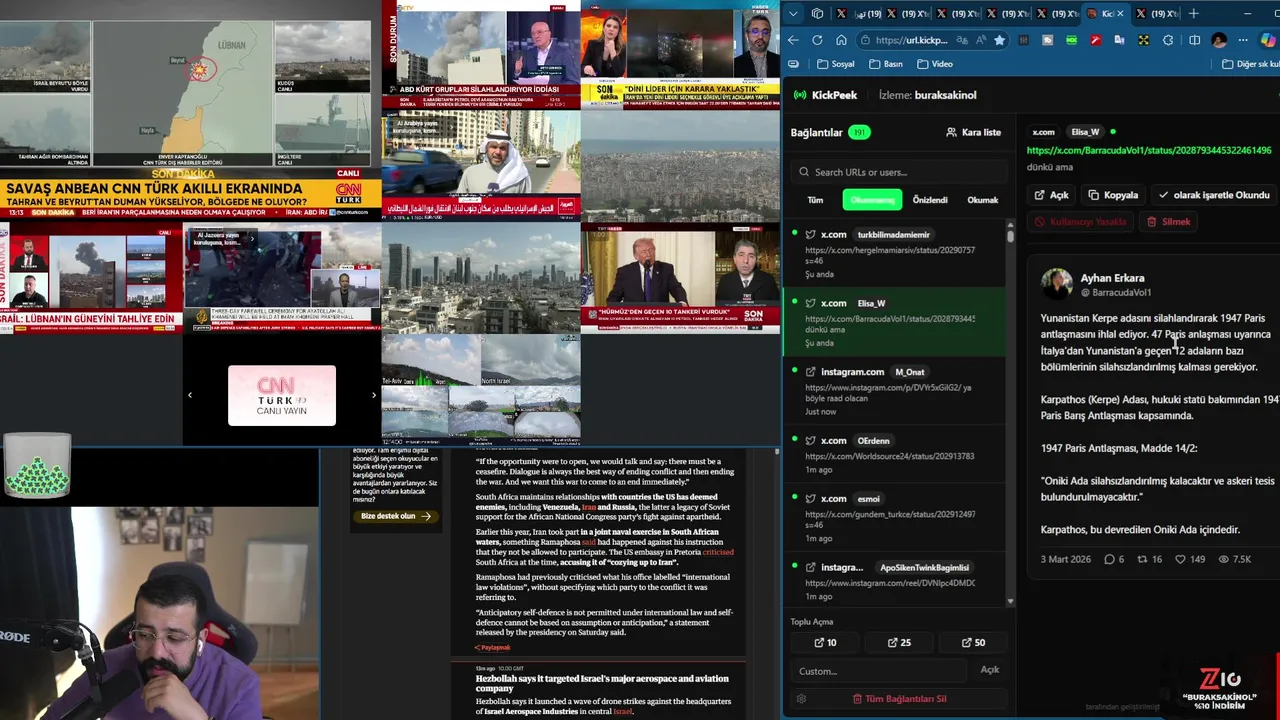Select the Tüm filter tab
The image size is (1280, 720).
[815, 200]
